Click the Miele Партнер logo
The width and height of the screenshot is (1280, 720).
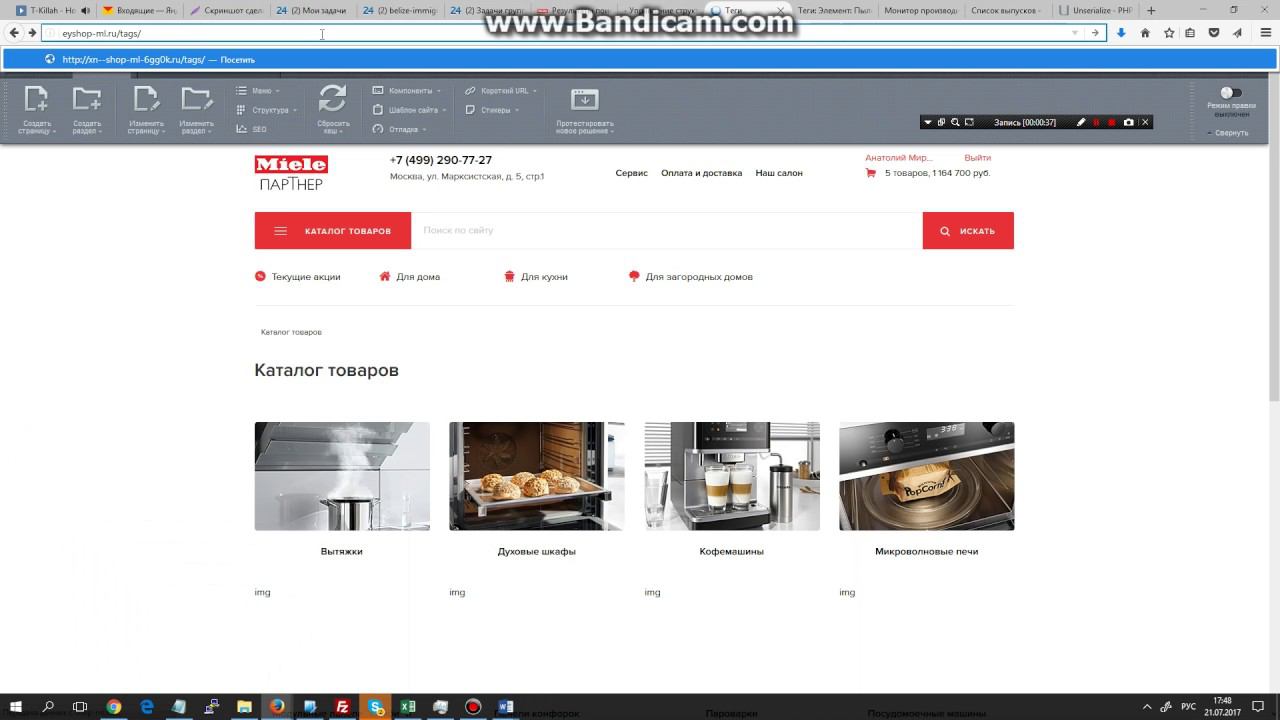291,173
